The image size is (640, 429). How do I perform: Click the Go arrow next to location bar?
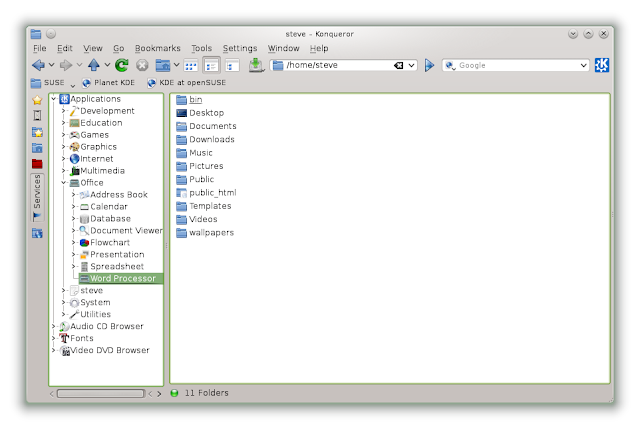pos(429,65)
